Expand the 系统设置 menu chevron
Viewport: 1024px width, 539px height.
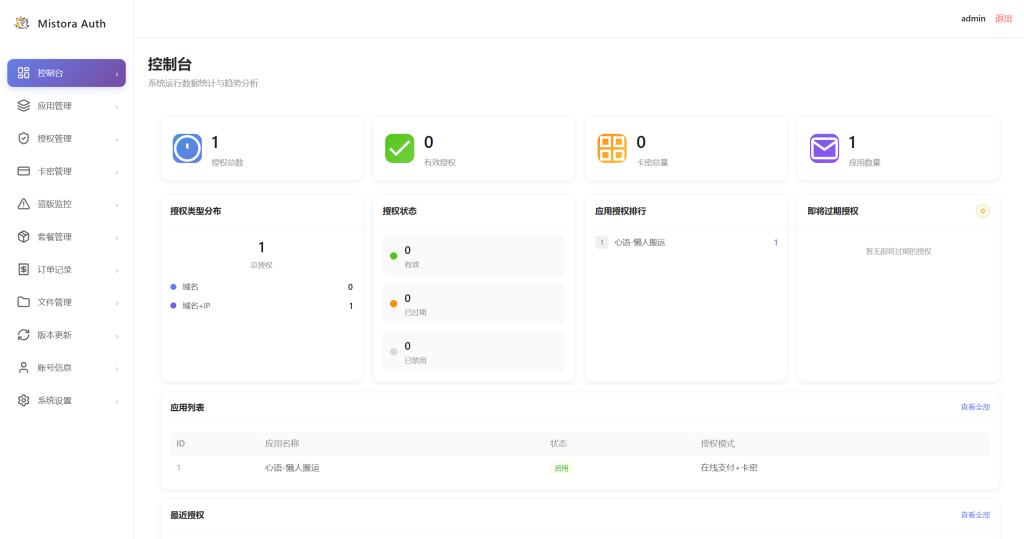tap(117, 400)
